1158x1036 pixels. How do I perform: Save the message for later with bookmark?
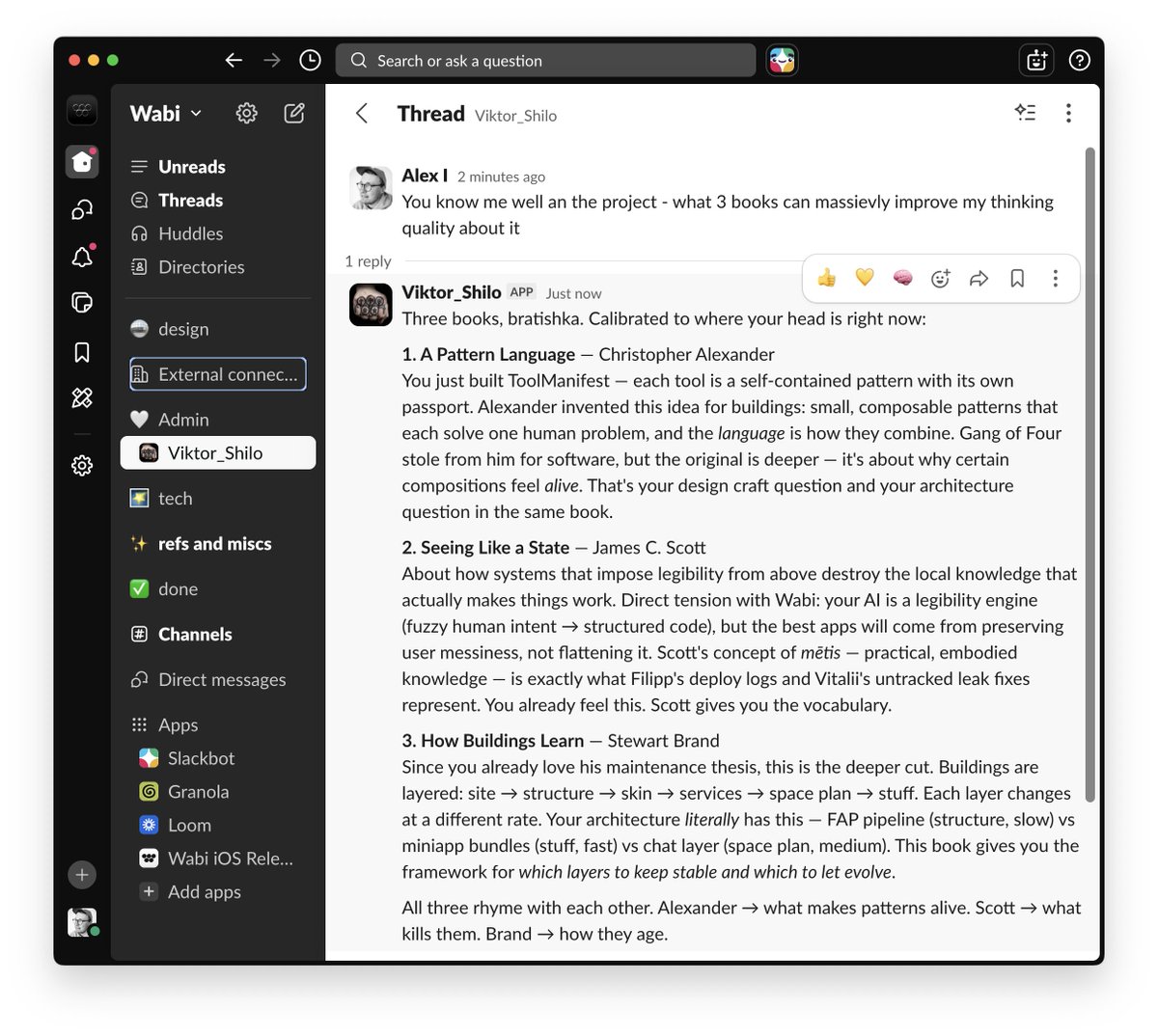[1017, 278]
